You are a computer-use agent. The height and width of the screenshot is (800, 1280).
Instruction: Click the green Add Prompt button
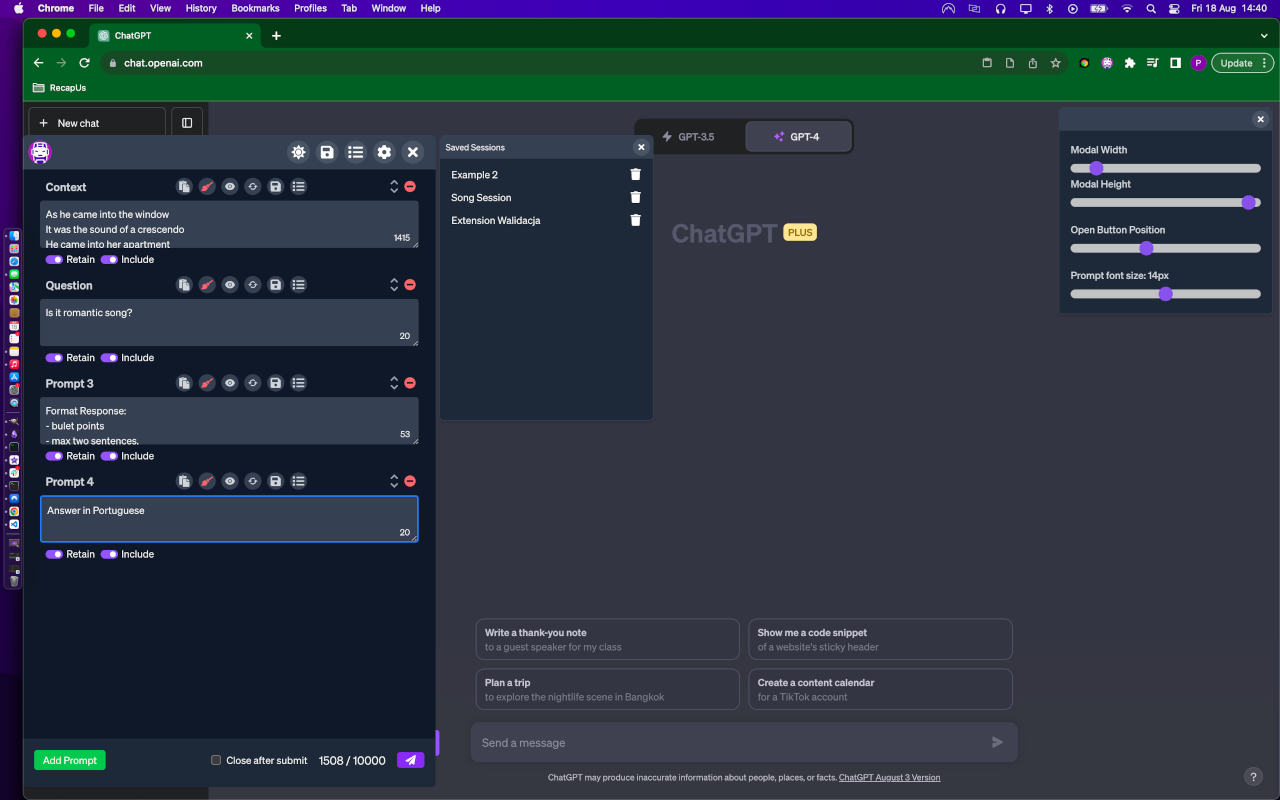pyautogui.click(x=70, y=760)
